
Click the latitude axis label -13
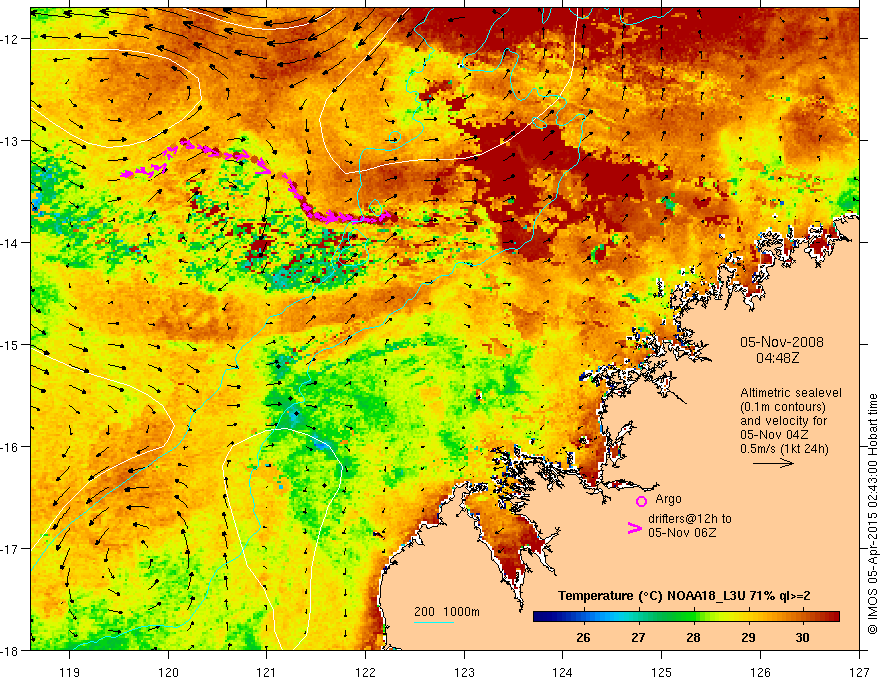[x=10, y=141]
